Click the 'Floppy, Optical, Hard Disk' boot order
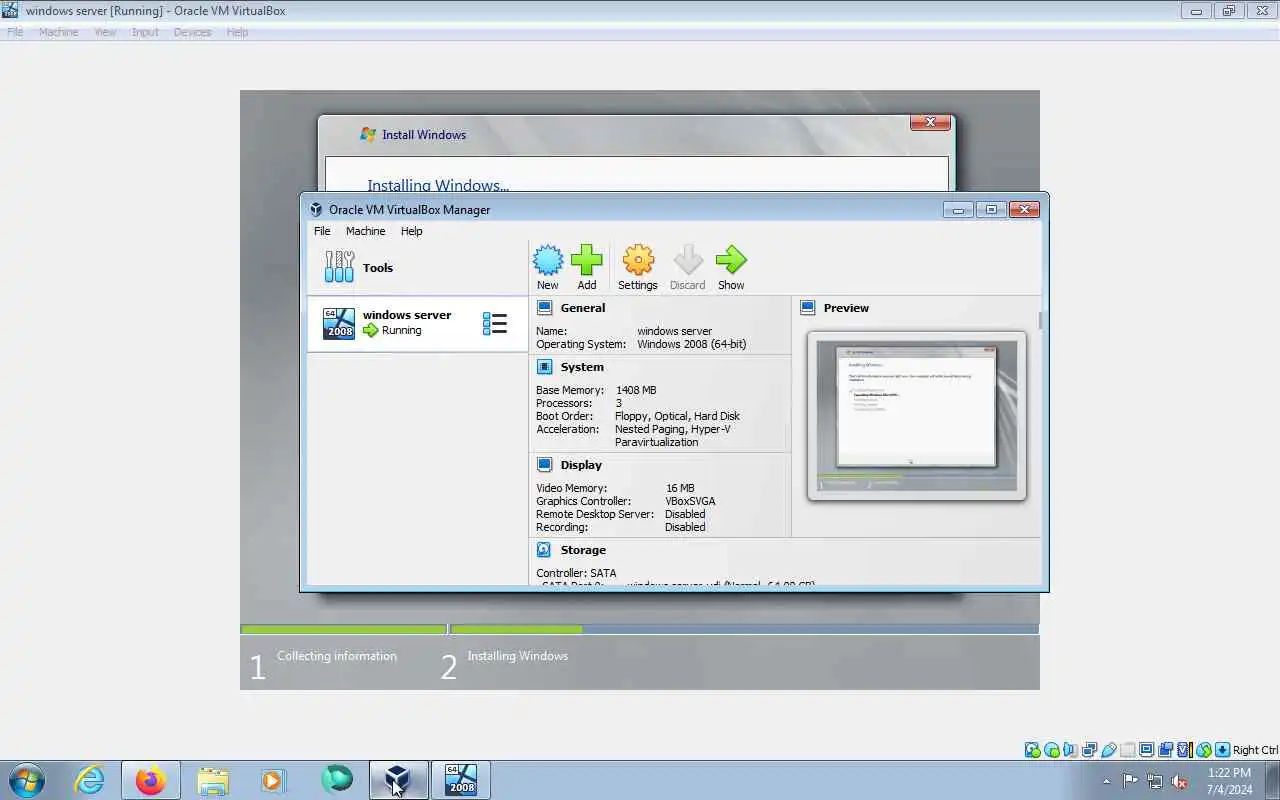This screenshot has width=1280, height=800. coord(677,416)
